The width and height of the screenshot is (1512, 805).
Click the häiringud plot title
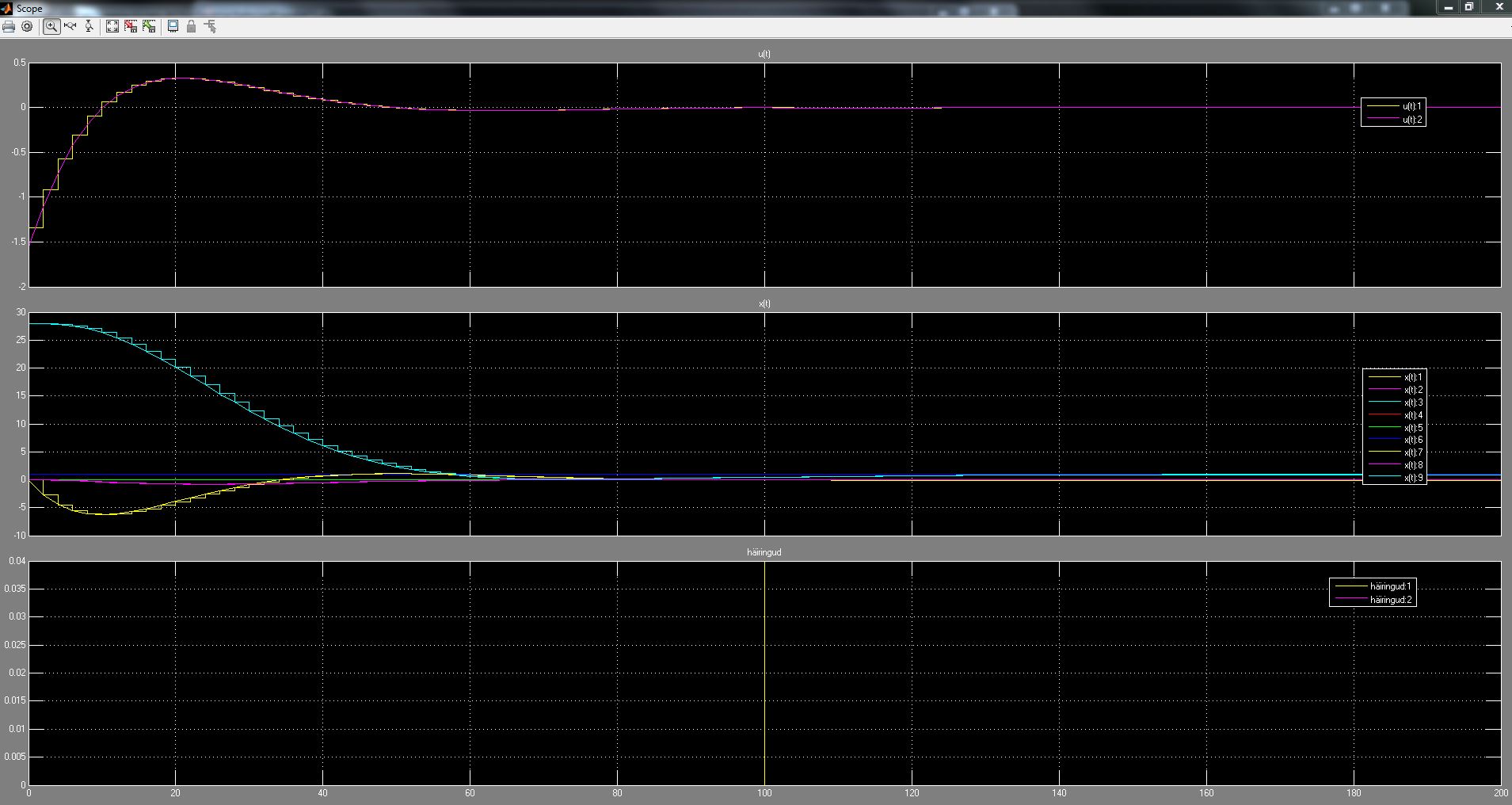point(764,552)
